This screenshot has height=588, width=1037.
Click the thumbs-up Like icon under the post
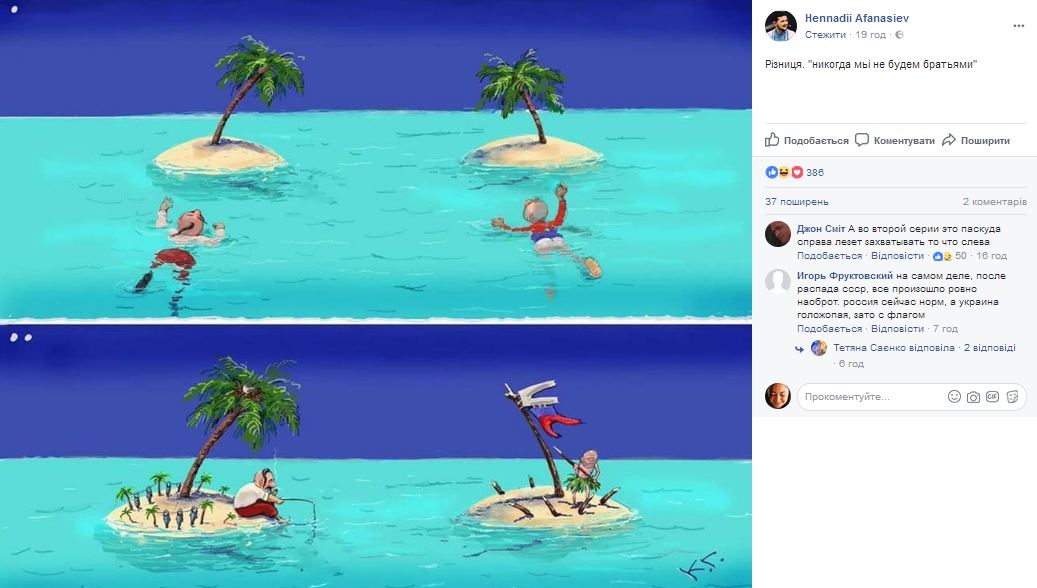pyautogui.click(x=772, y=140)
